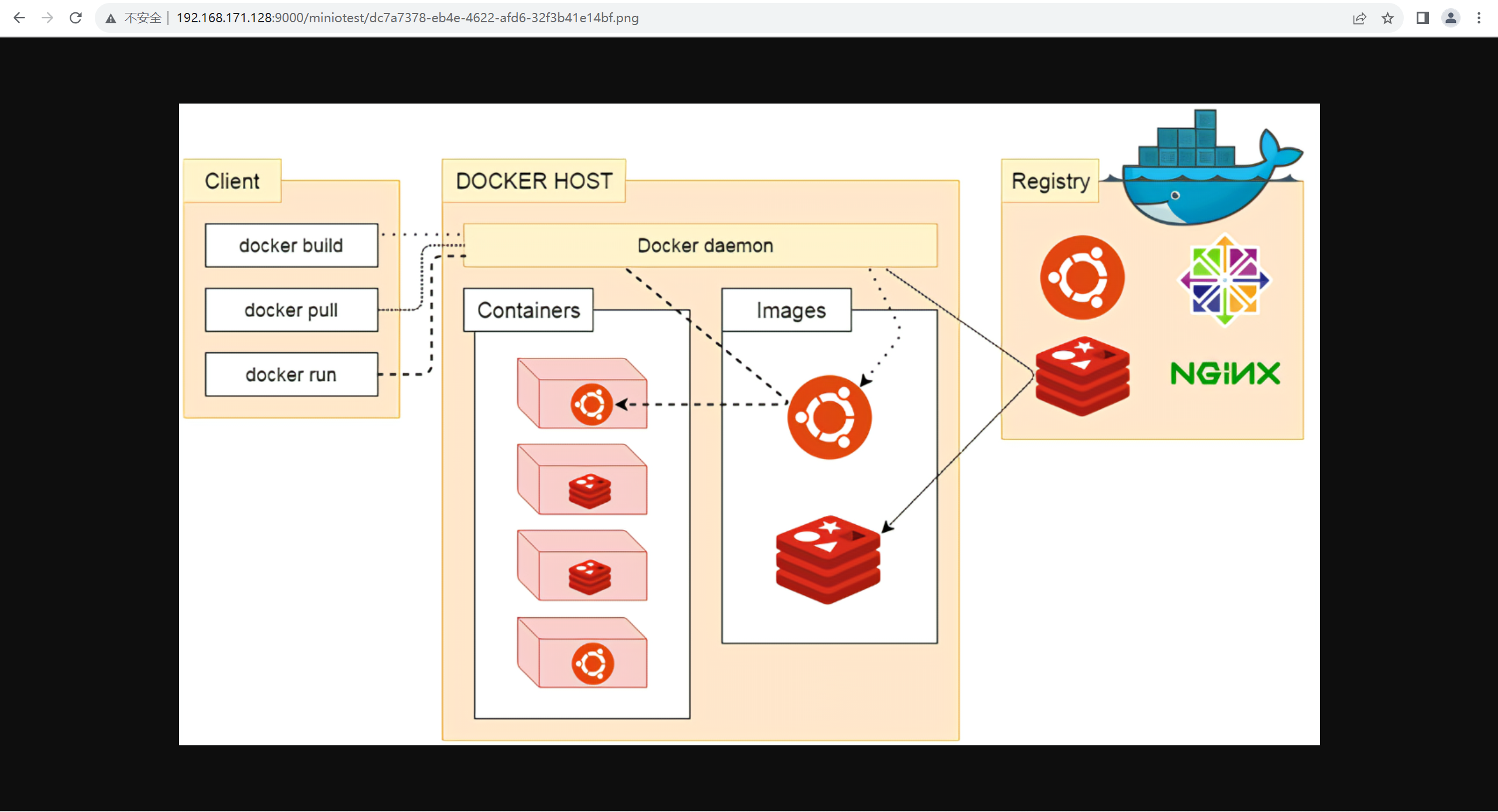The height and width of the screenshot is (812, 1498).
Task: Reload the page
Action: click(x=75, y=18)
